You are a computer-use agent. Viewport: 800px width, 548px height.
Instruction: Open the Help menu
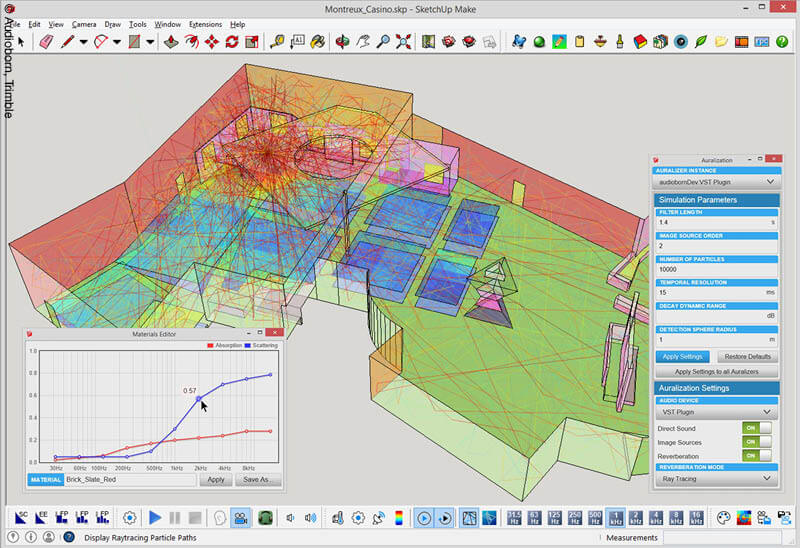(x=237, y=24)
